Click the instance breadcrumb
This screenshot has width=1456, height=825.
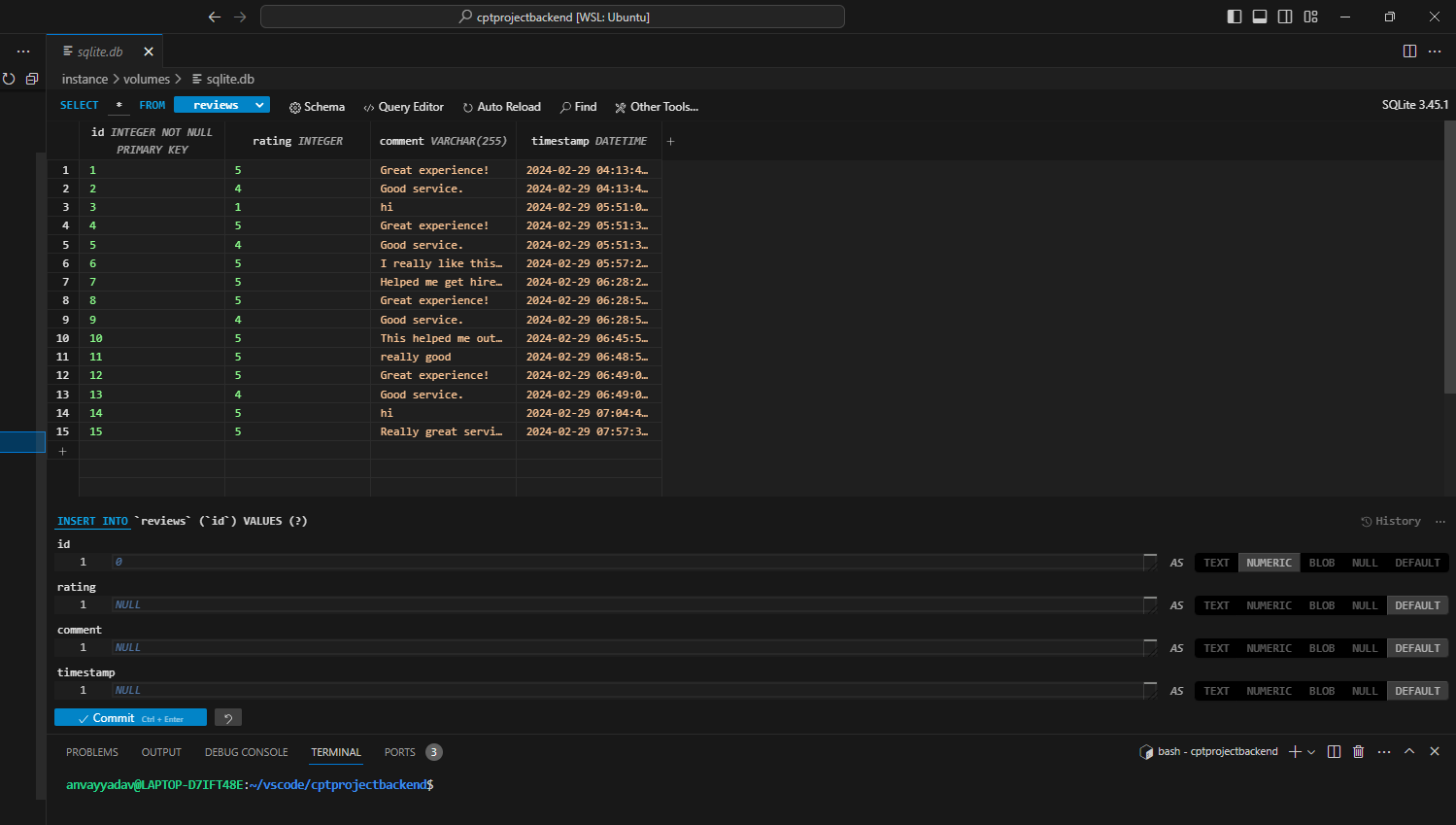point(85,79)
